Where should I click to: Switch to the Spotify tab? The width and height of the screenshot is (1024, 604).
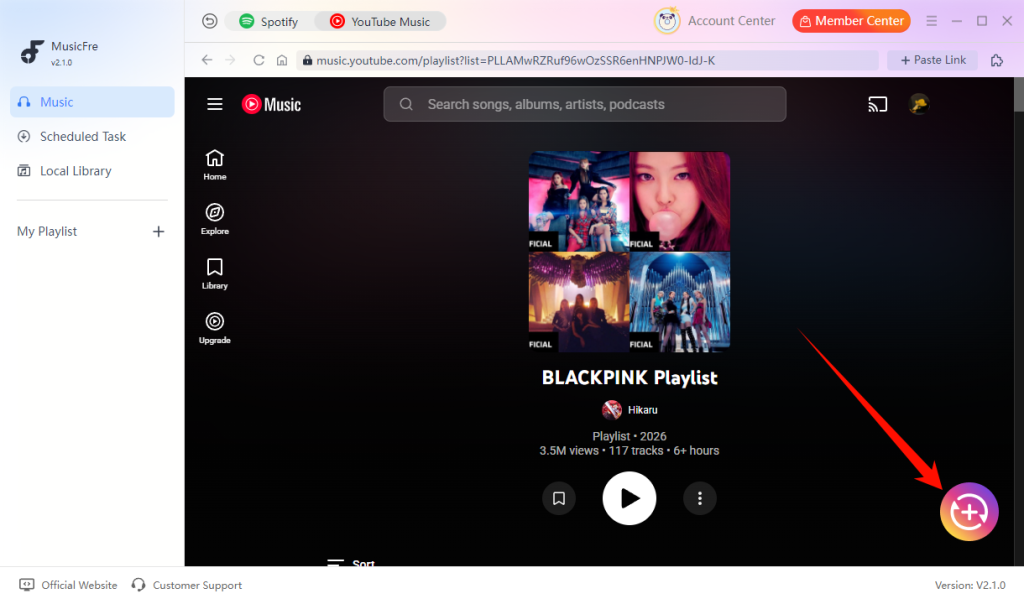coord(268,21)
